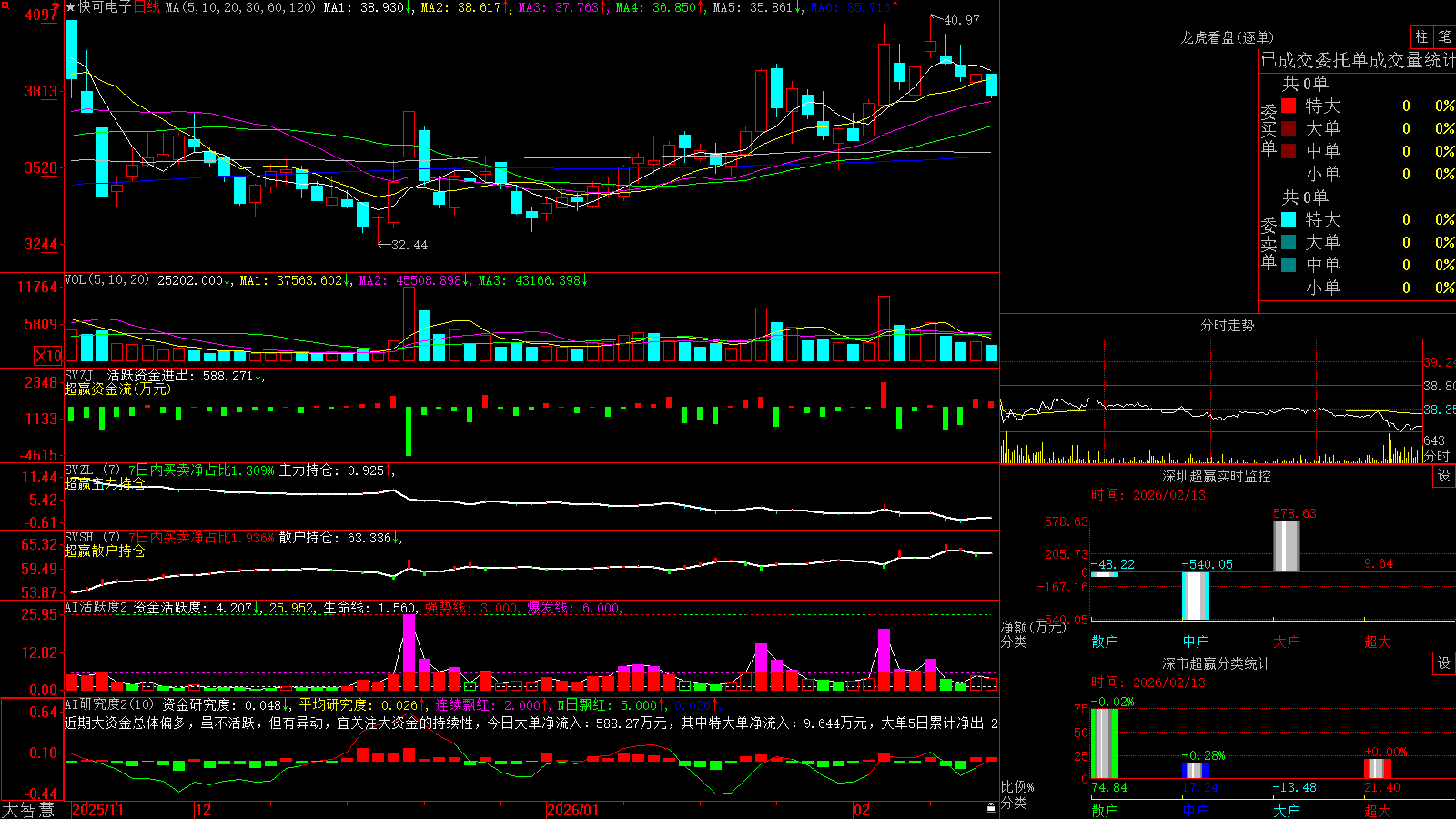The image size is (1456, 819).
Task: Open the 日线 period selector
Action: (x=147, y=7)
